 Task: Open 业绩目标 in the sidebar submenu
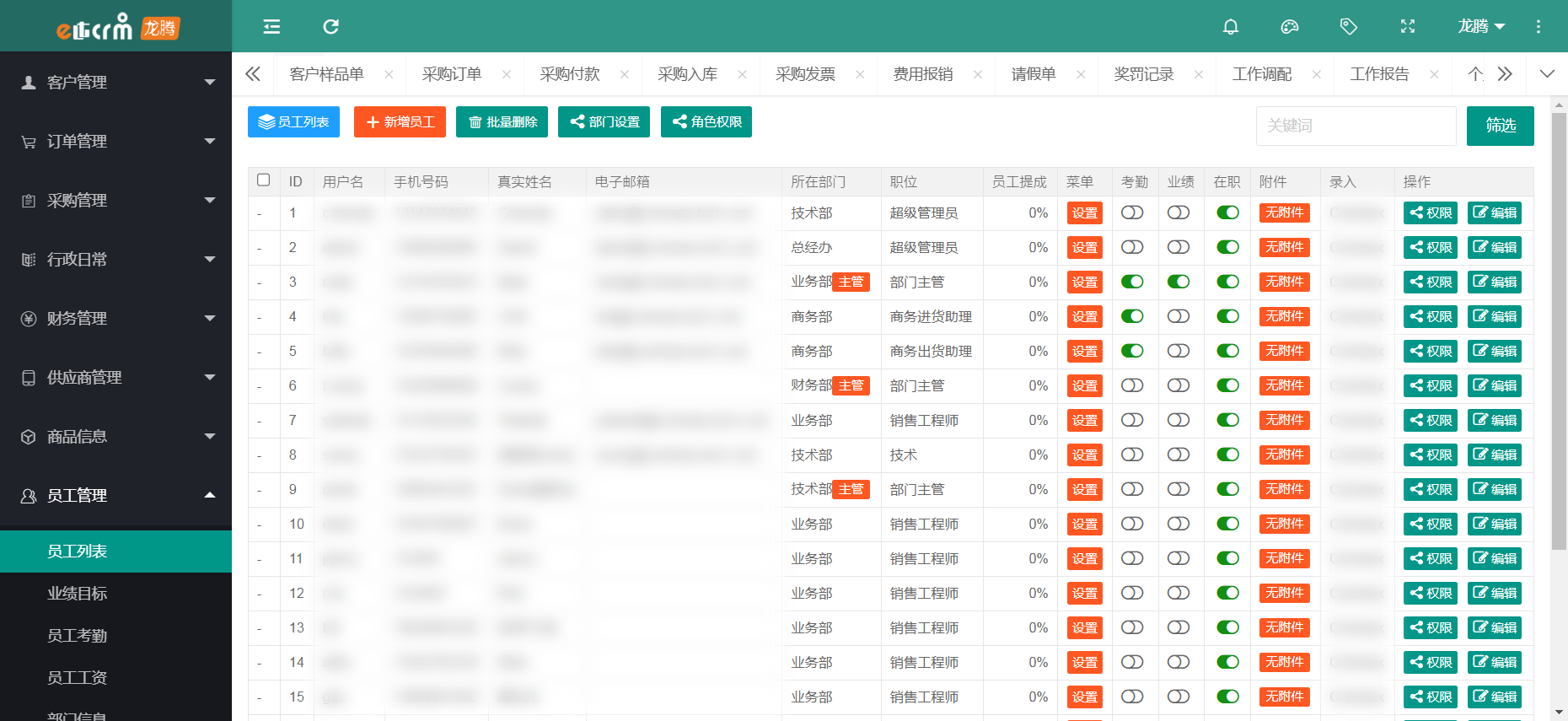point(78,594)
